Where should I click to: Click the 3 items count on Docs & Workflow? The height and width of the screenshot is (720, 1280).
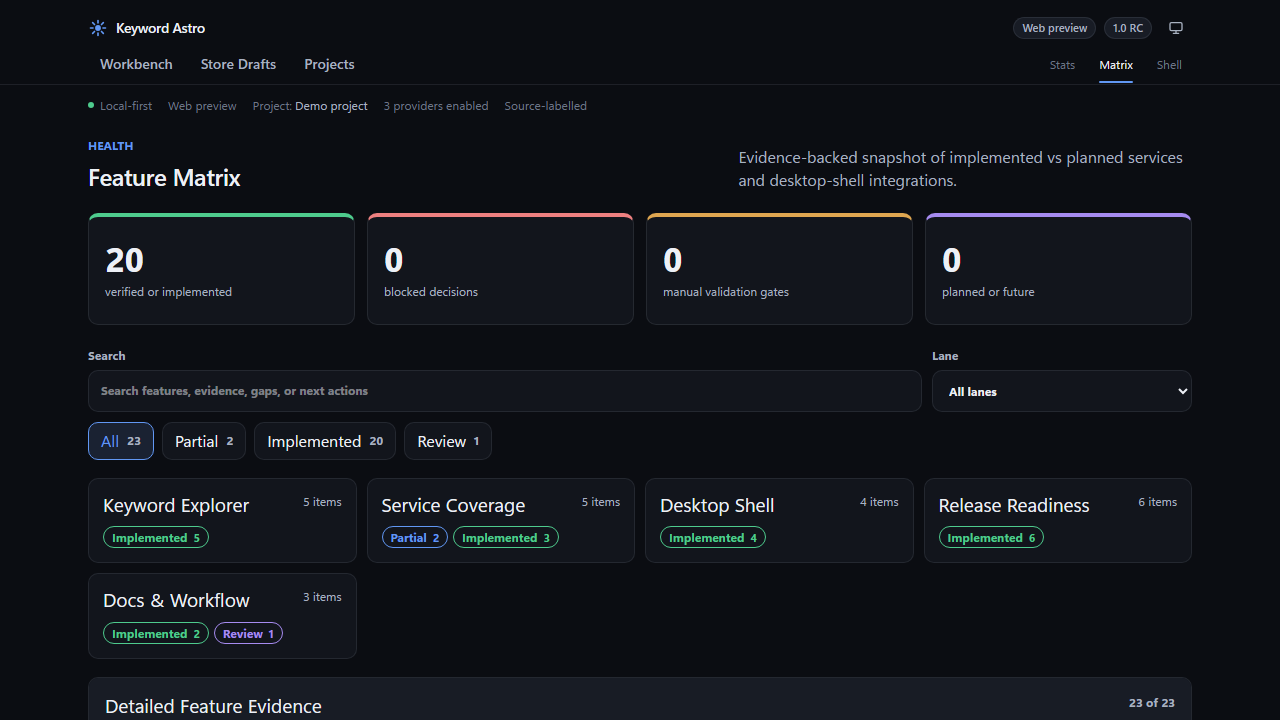322,597
